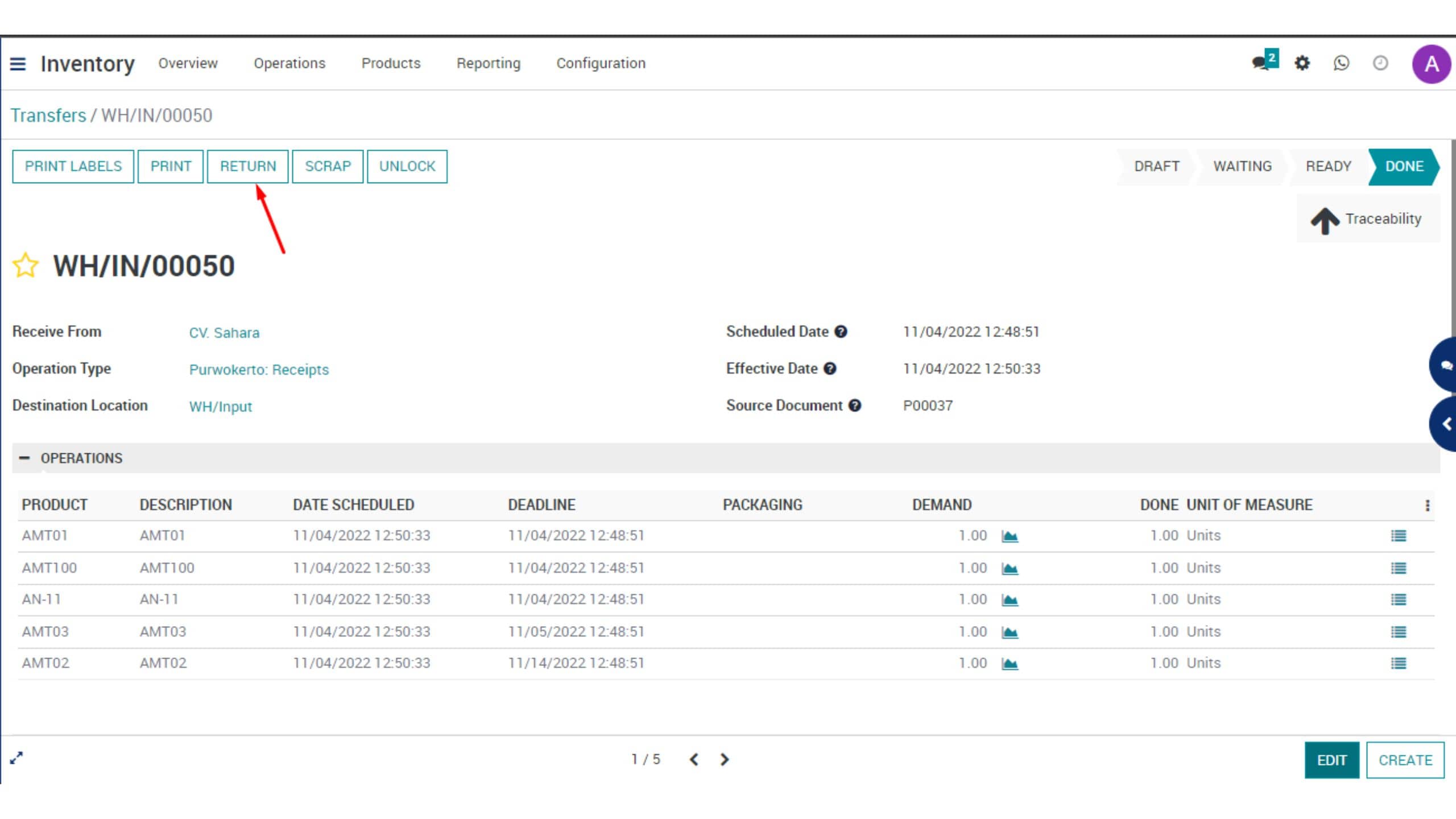Sort by PRODUCT column header
Image resolution: width=1456 pixels, height=819 pixels.
tap(55, 505)
